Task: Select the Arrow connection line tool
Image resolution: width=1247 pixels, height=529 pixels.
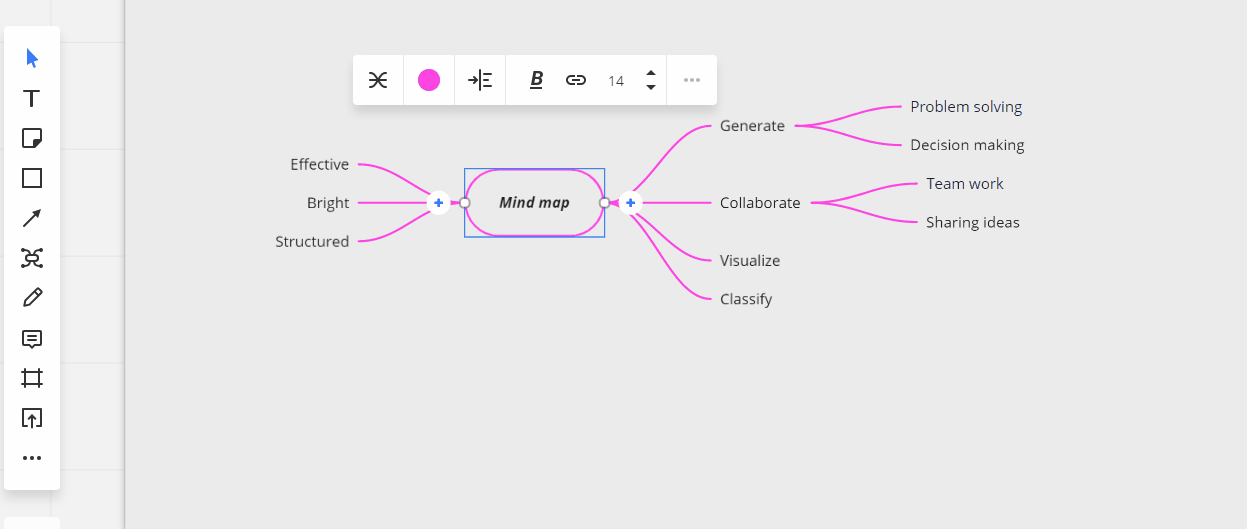Action: [32, 218]
